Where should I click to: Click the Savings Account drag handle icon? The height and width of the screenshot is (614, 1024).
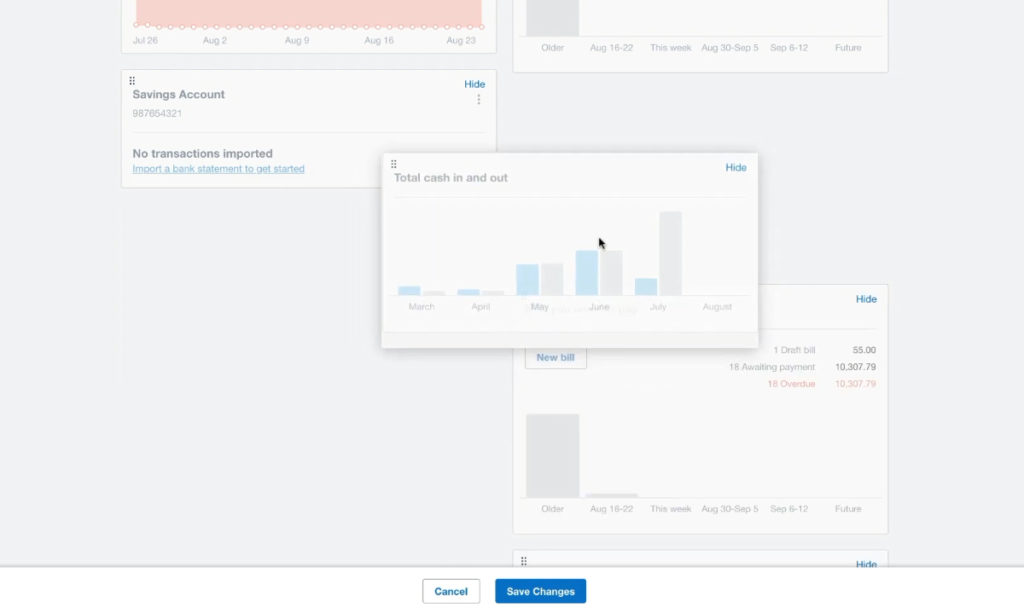tap(131, 80)
